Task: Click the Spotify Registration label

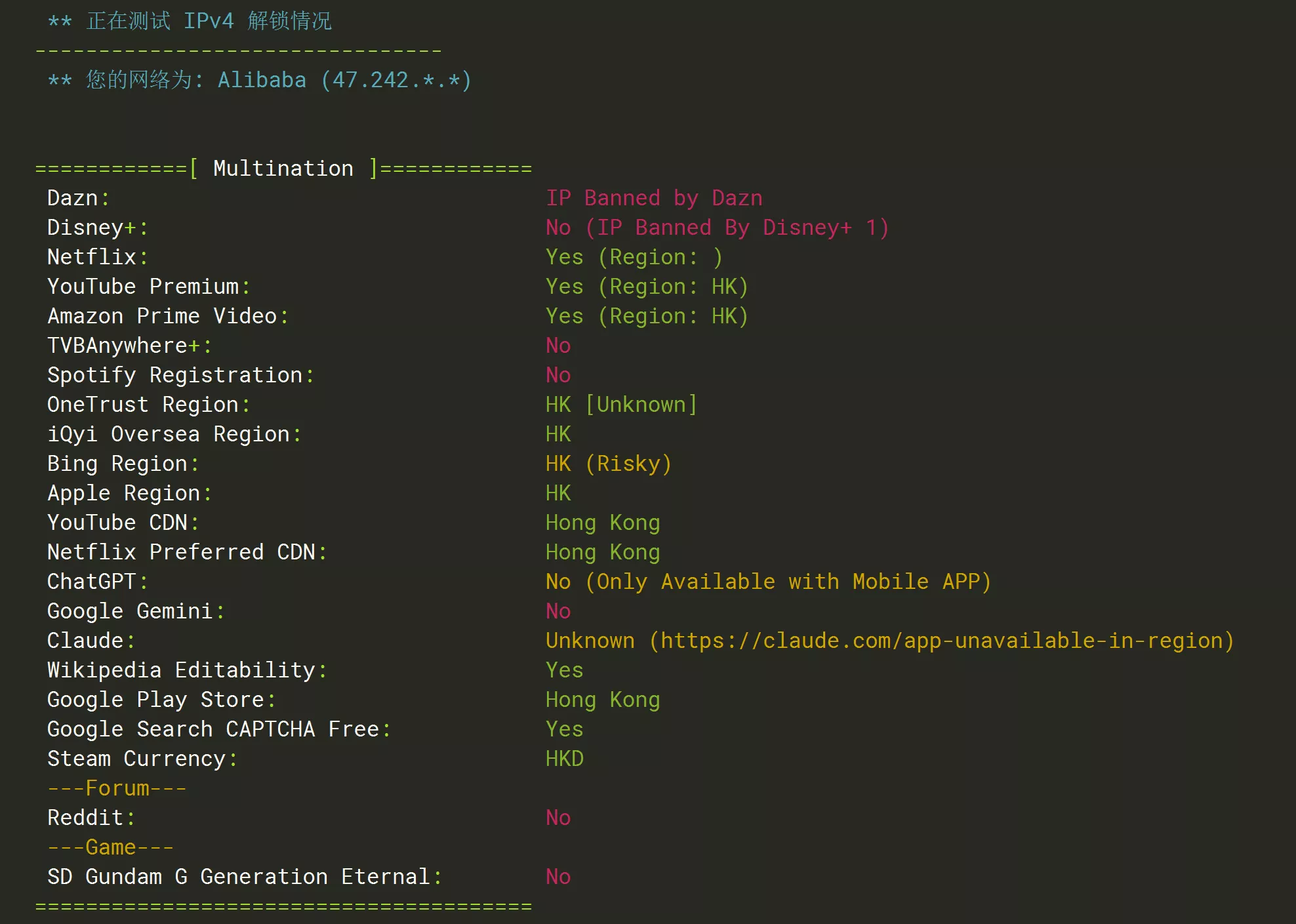Action: [174, 375]
